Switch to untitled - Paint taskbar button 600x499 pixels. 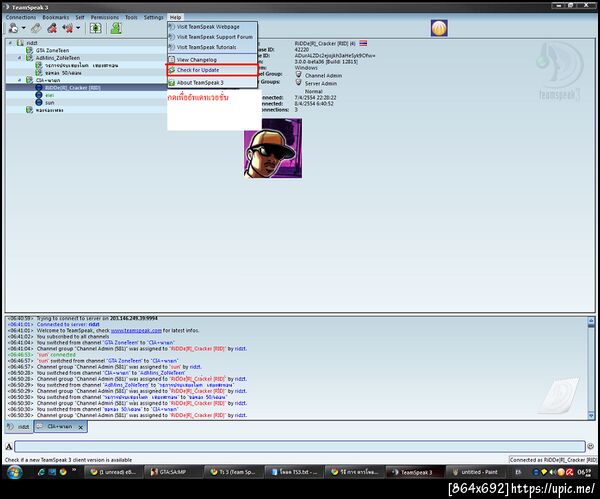[475, 472]
